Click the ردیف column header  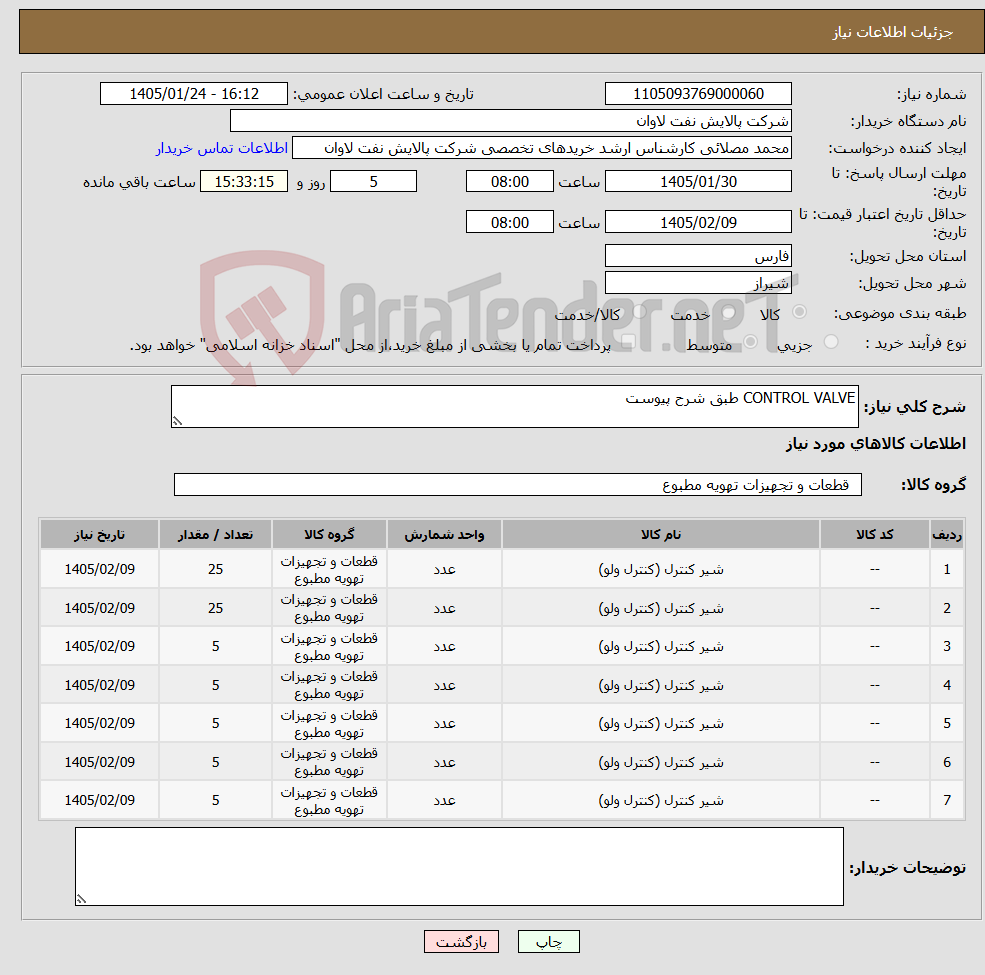(947, 535)
